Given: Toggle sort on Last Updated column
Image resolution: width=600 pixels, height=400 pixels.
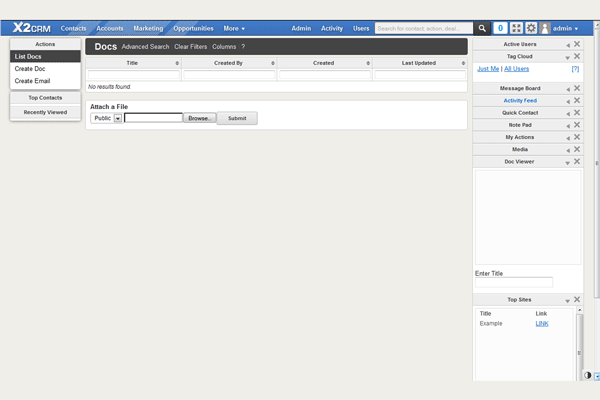Looking at the screenshot, I should click(x=463, y=63).
